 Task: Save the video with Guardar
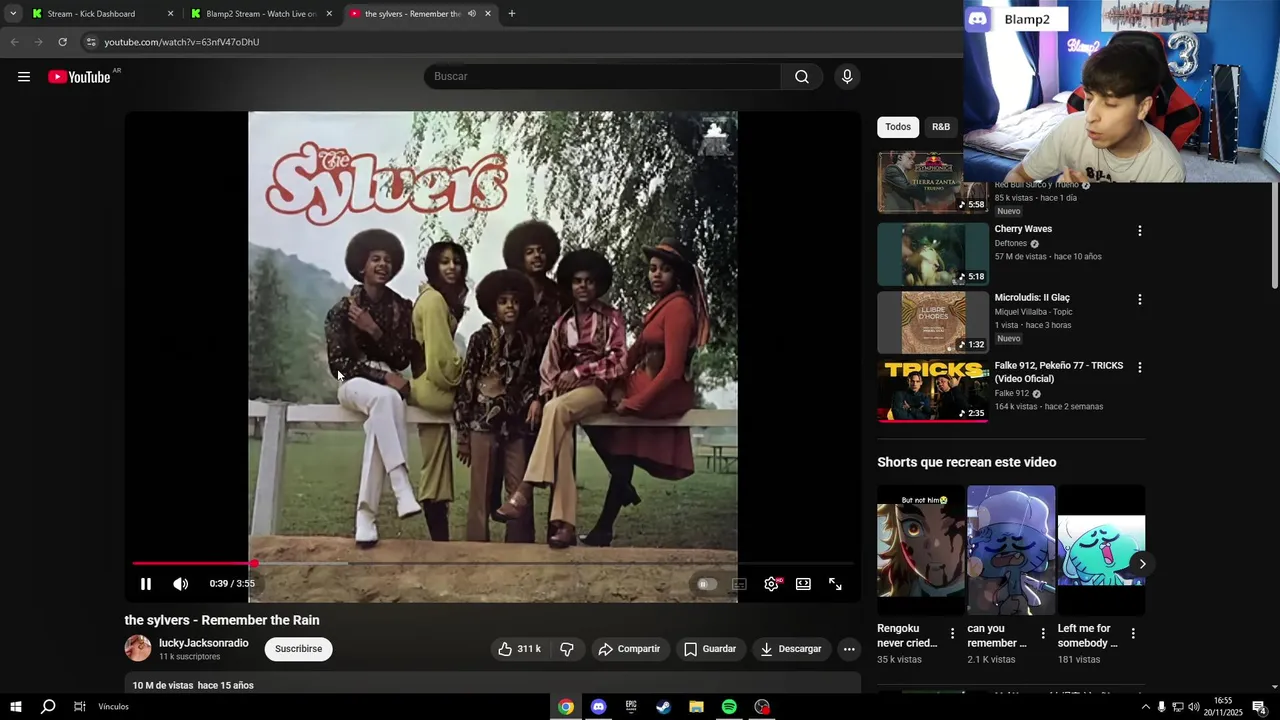710,649
